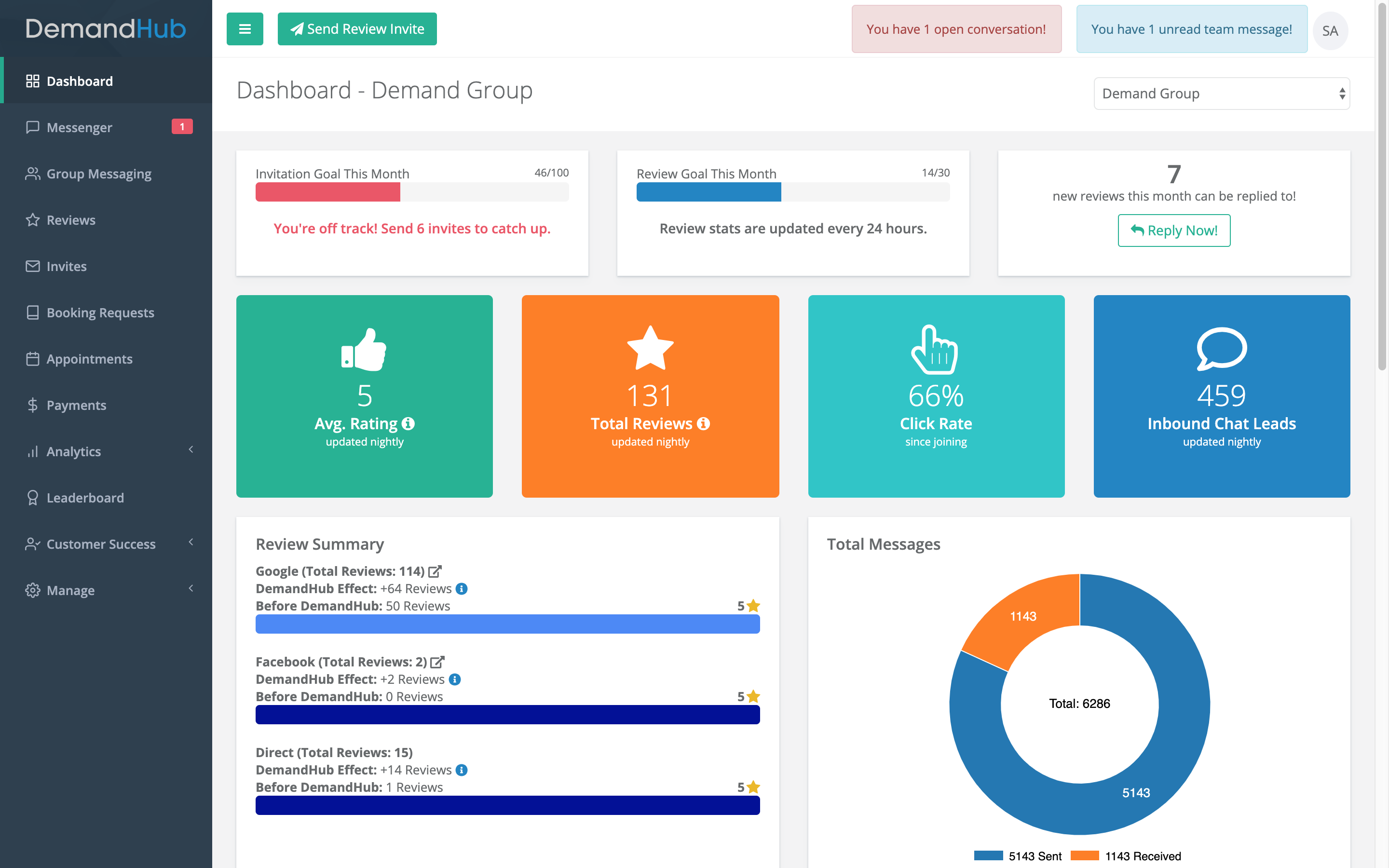Toggle the 1143 Received legend item
Viewport: 1389px width, 868px height.
click(1126, 856)
